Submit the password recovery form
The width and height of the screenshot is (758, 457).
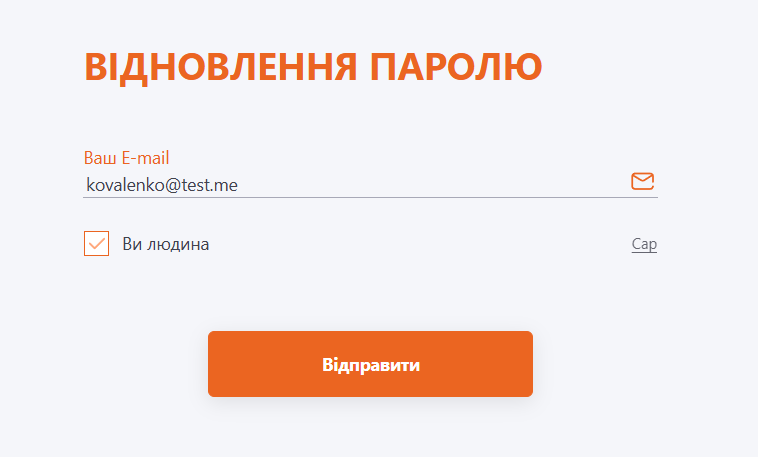tap(370, 364)
